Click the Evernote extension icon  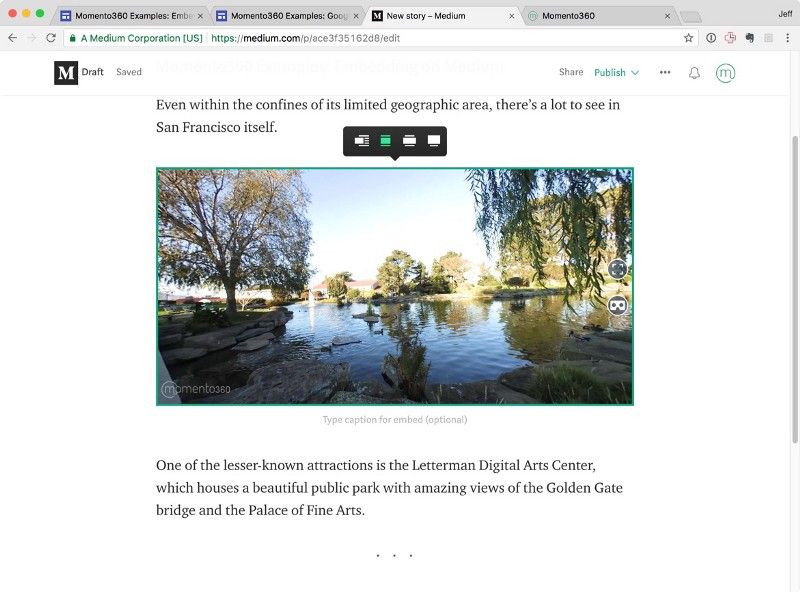[x=749, y=38]
